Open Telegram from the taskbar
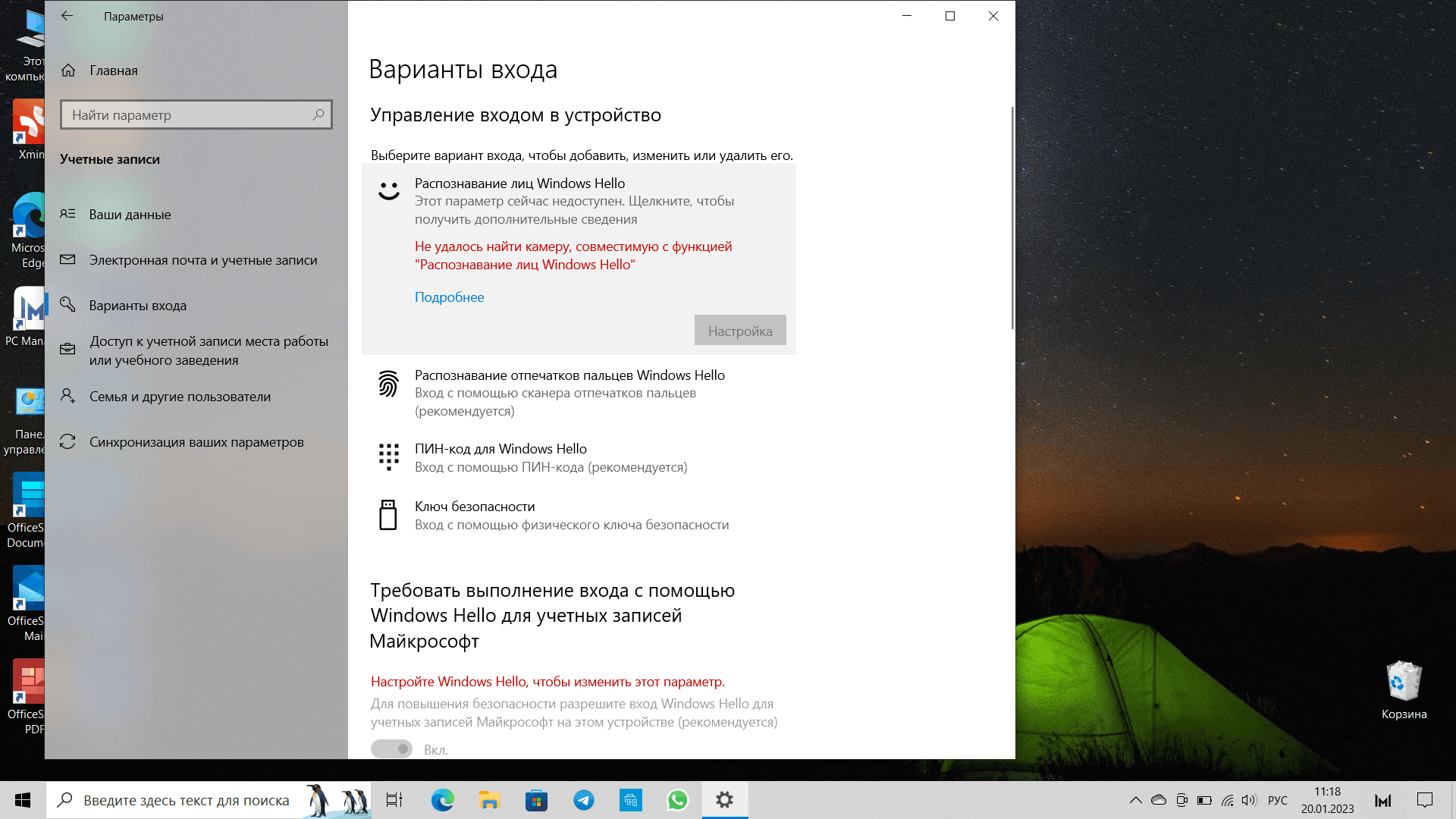Screen dimensions: 1456x819 click(583, 800)
